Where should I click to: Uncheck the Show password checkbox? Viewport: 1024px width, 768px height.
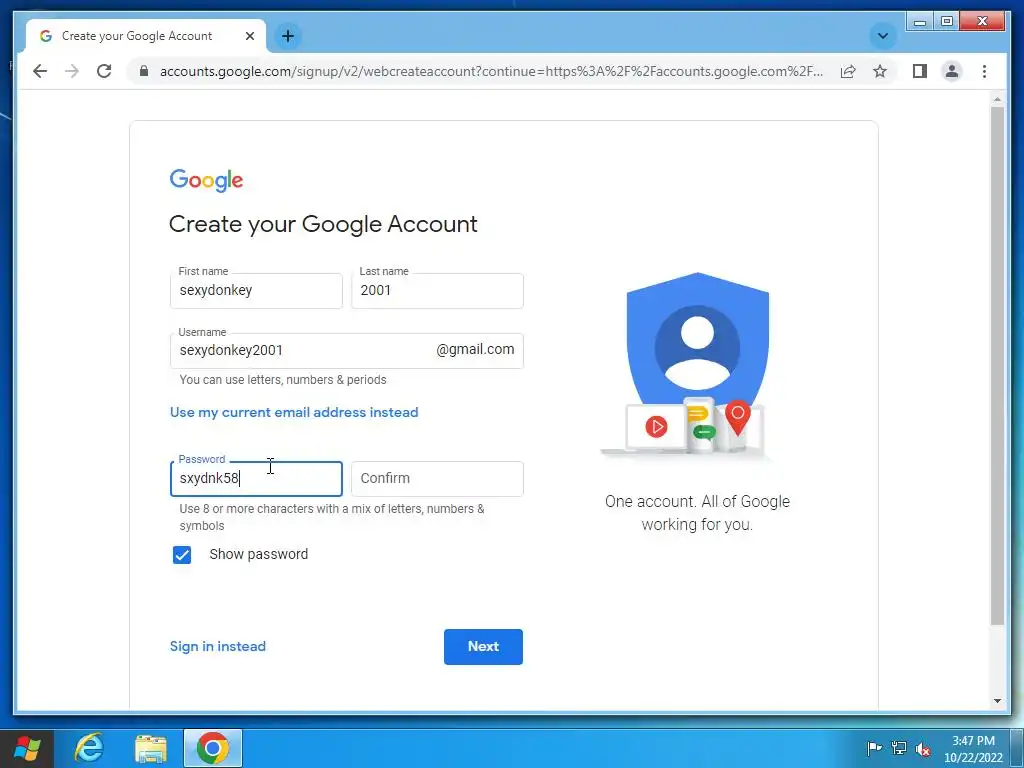point(182,554)
